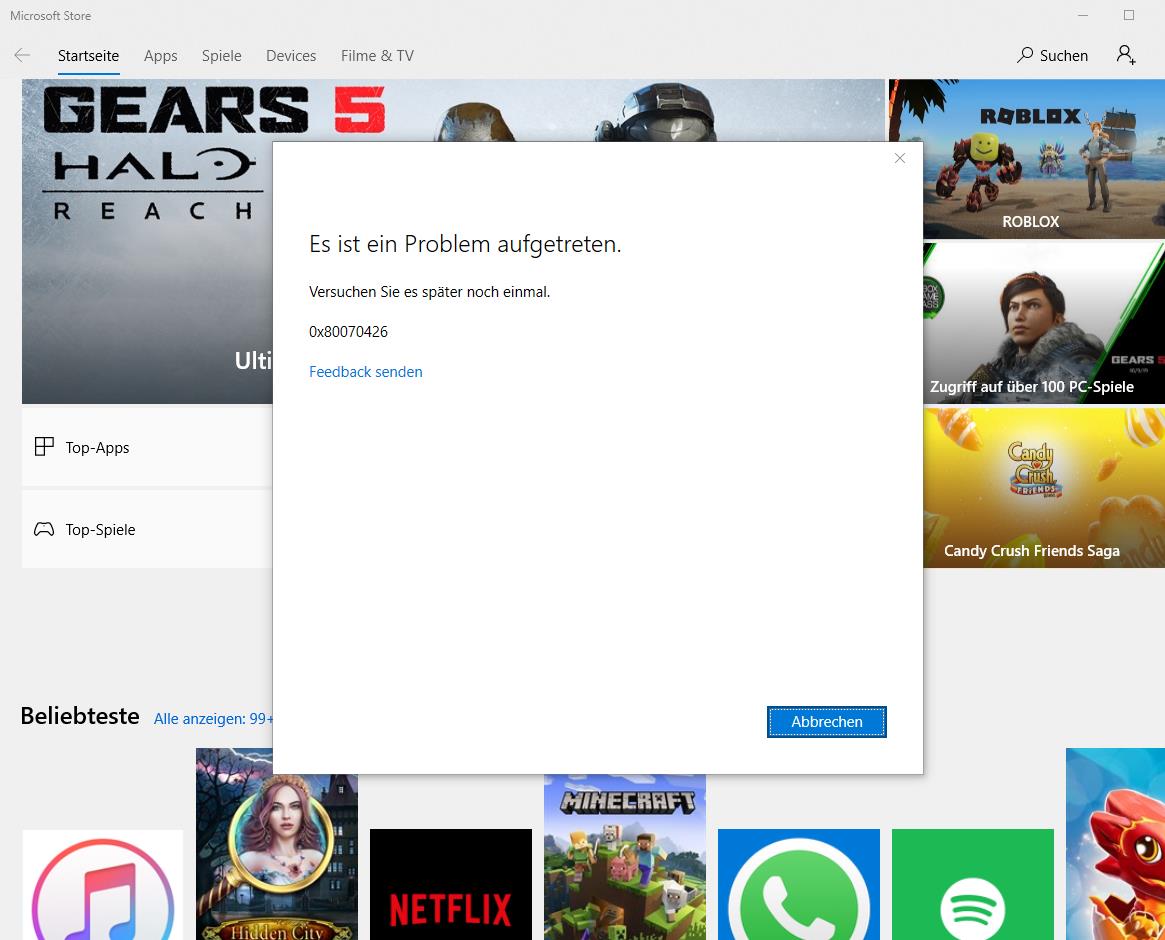
Task: Click the Suchen search label
Action: (1064, 56)
